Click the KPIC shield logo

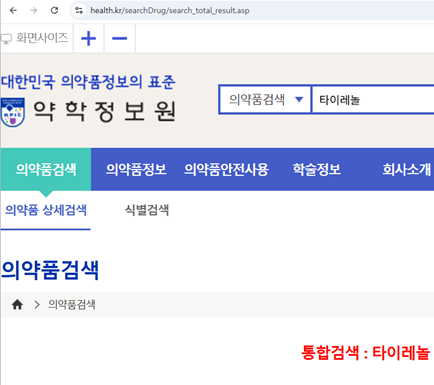pyautogui.click(x=13, y=112)
